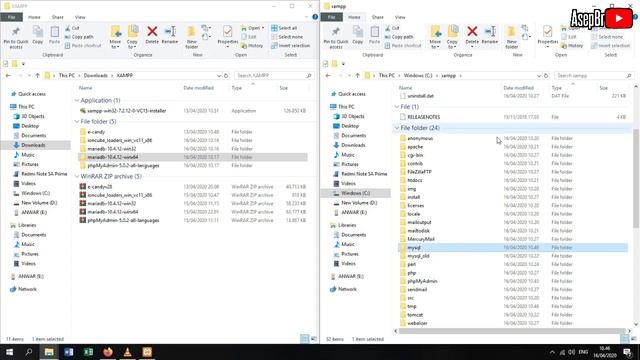Click Select none in left window ribbon
640x360 pixels.
(287, 37)
